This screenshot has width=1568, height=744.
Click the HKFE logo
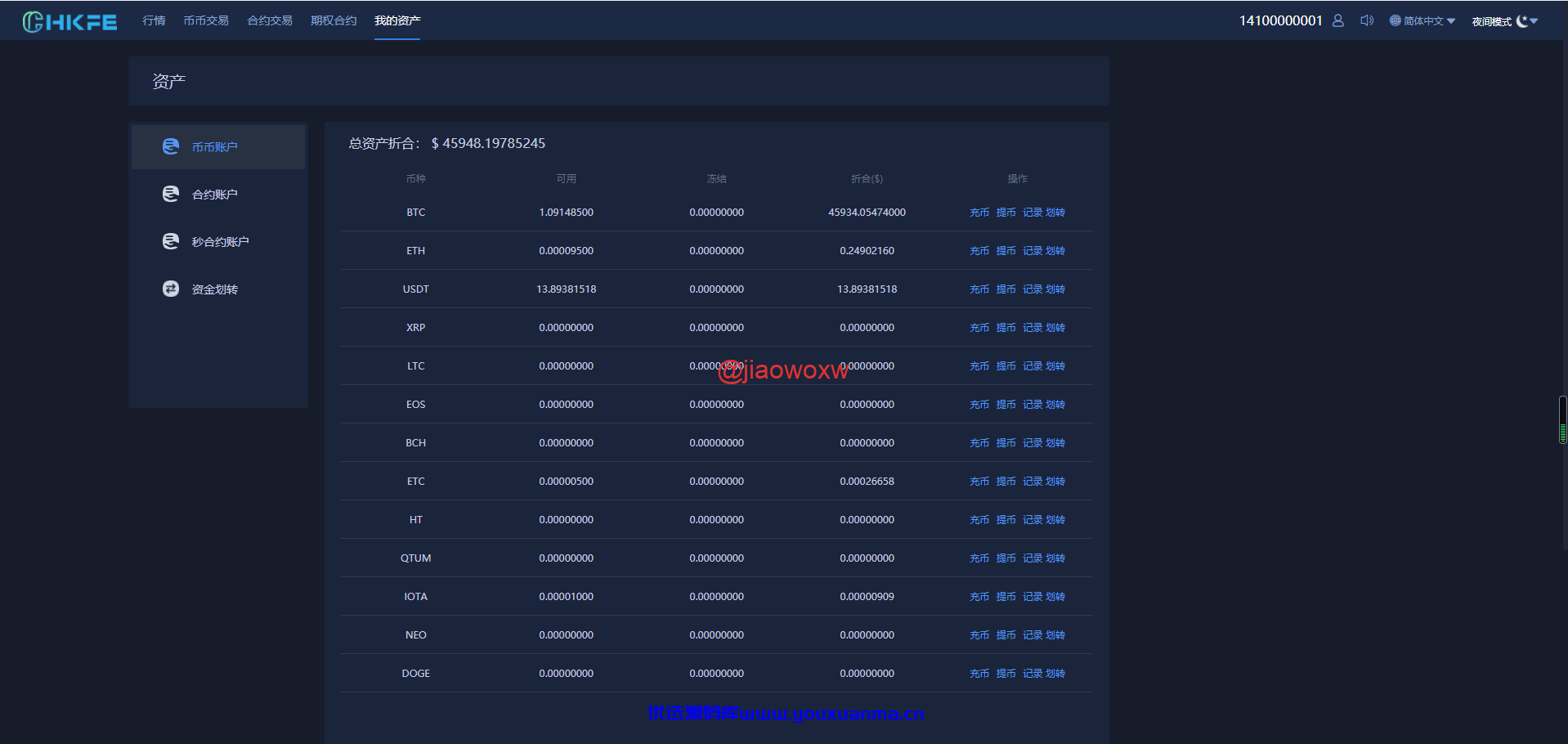69,21
